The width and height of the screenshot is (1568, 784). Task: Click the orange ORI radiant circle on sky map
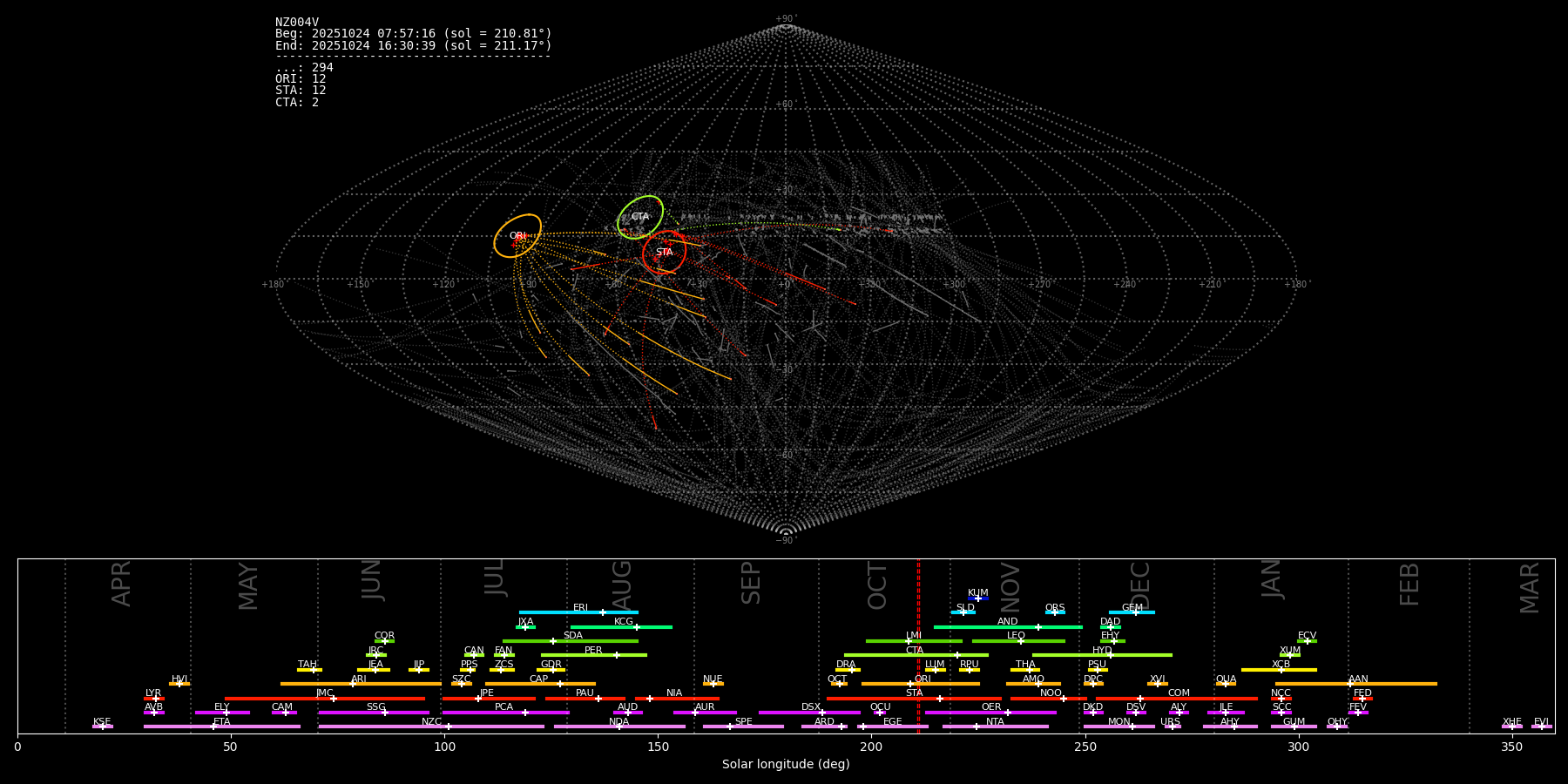(517, 236)
